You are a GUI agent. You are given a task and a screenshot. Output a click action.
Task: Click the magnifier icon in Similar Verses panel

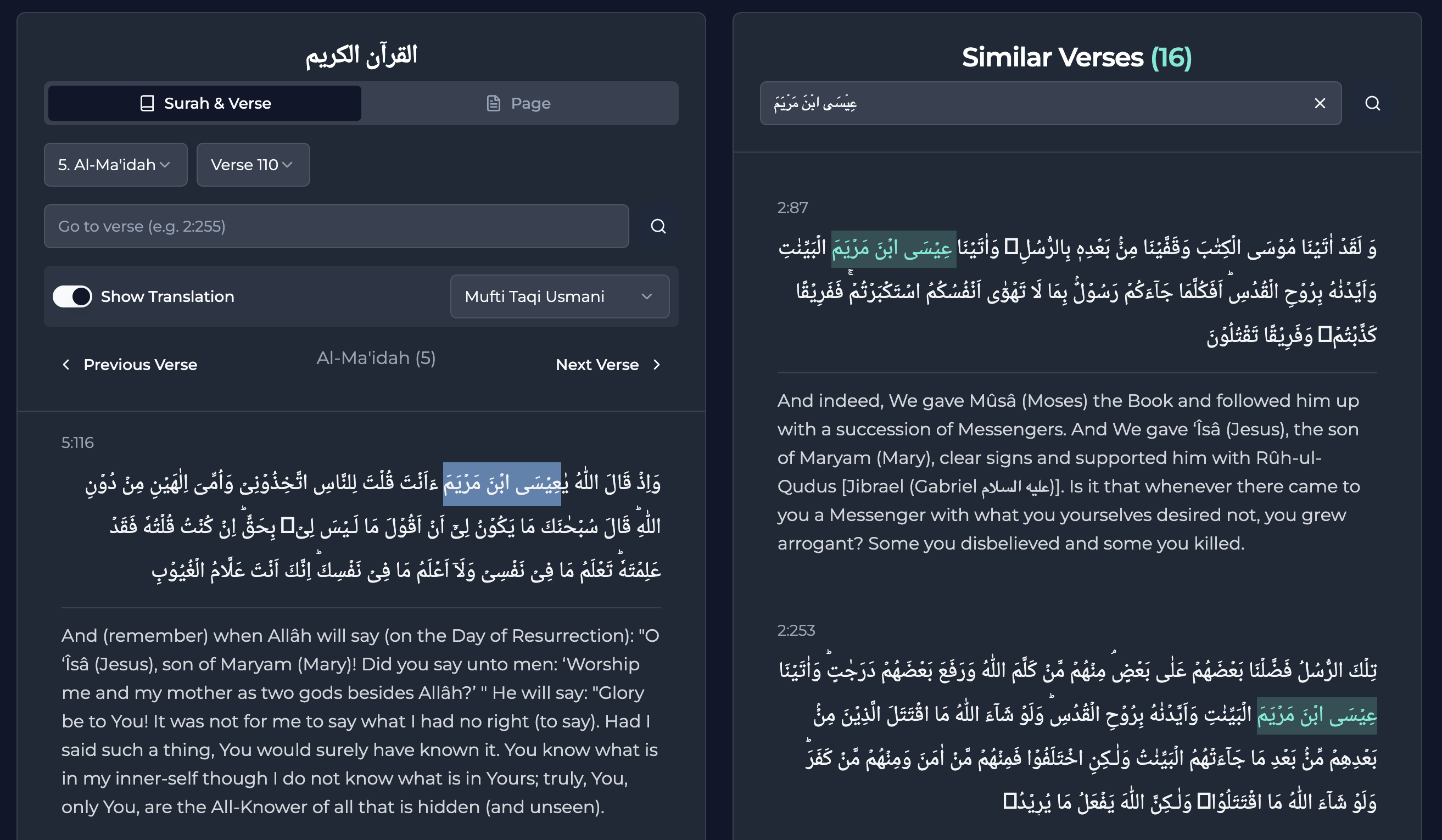(1372, 103)
